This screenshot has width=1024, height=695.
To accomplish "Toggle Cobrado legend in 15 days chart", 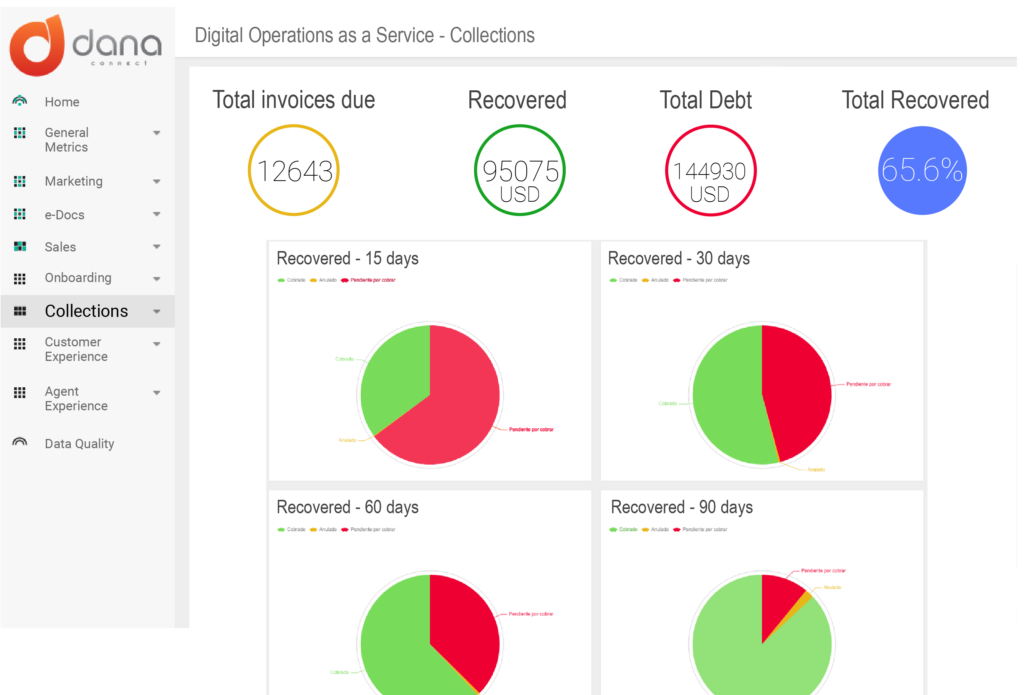I will [x=291, y=280].
